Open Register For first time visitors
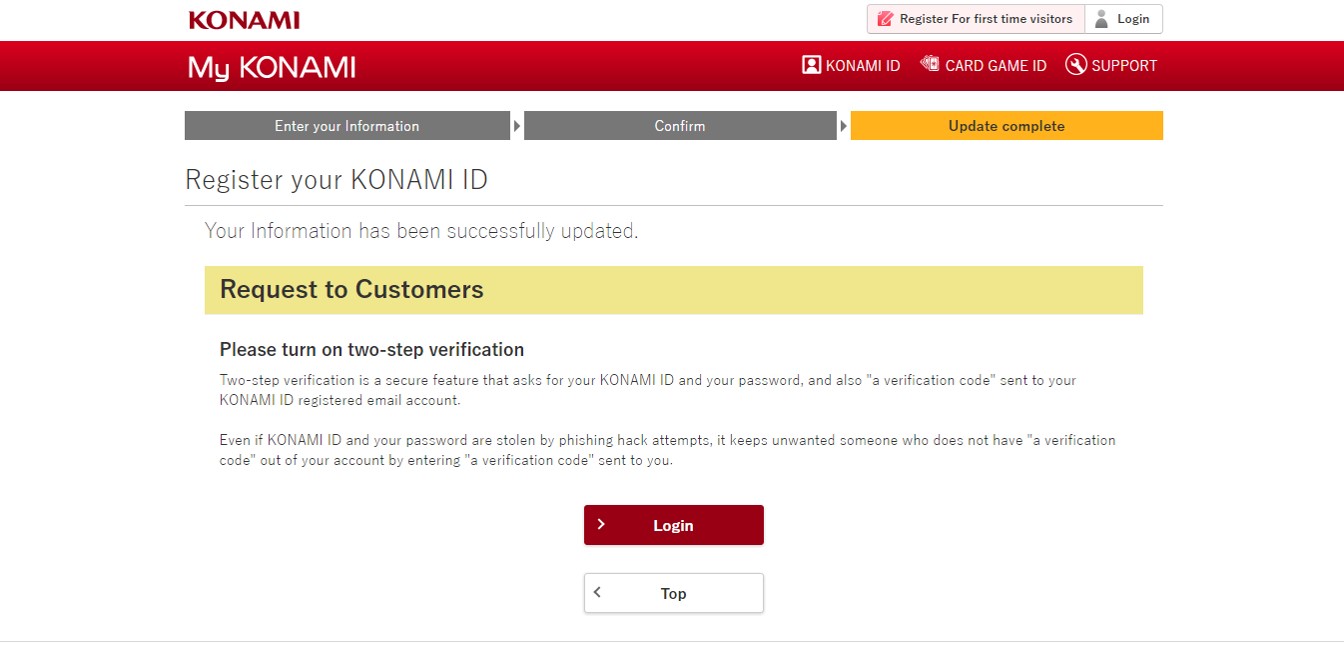The width and height of the screenshot is (1344, 651). point(976,19)
